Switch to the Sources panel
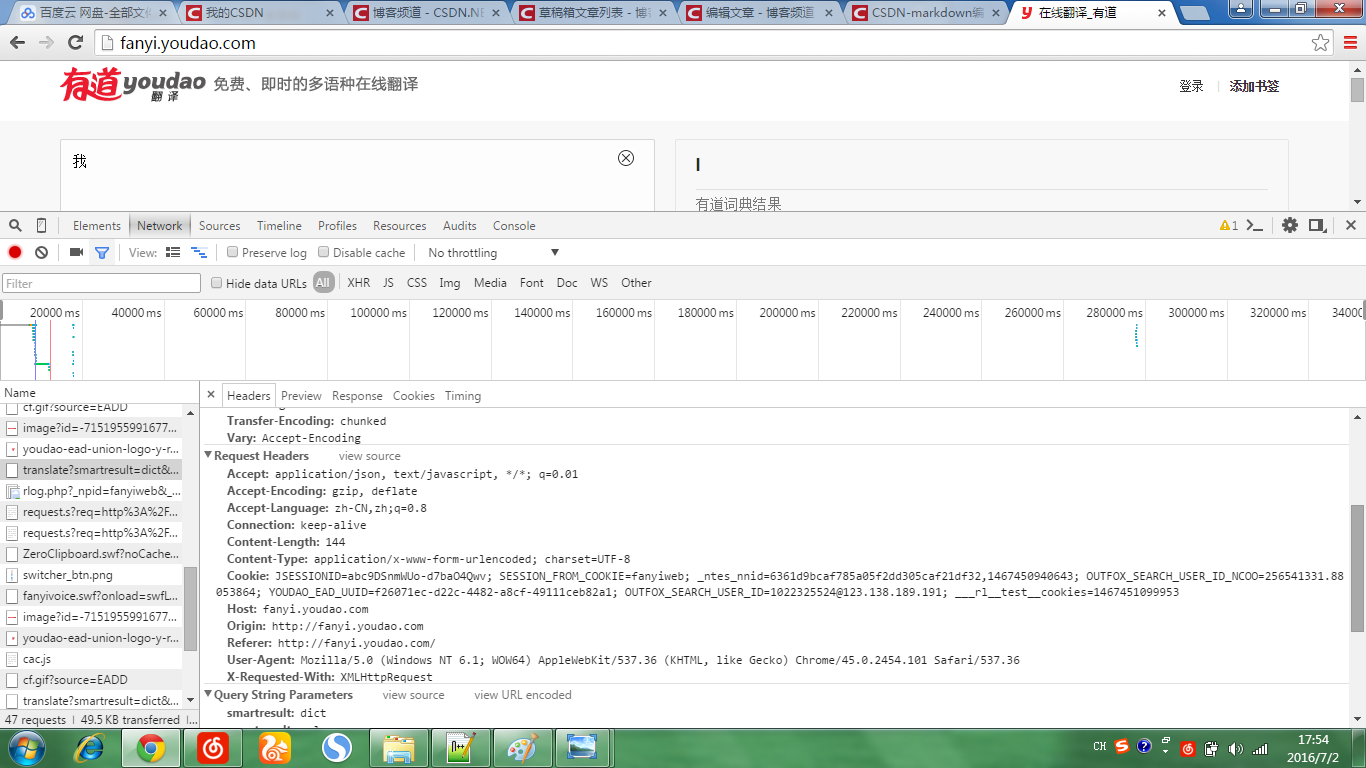 219,226
